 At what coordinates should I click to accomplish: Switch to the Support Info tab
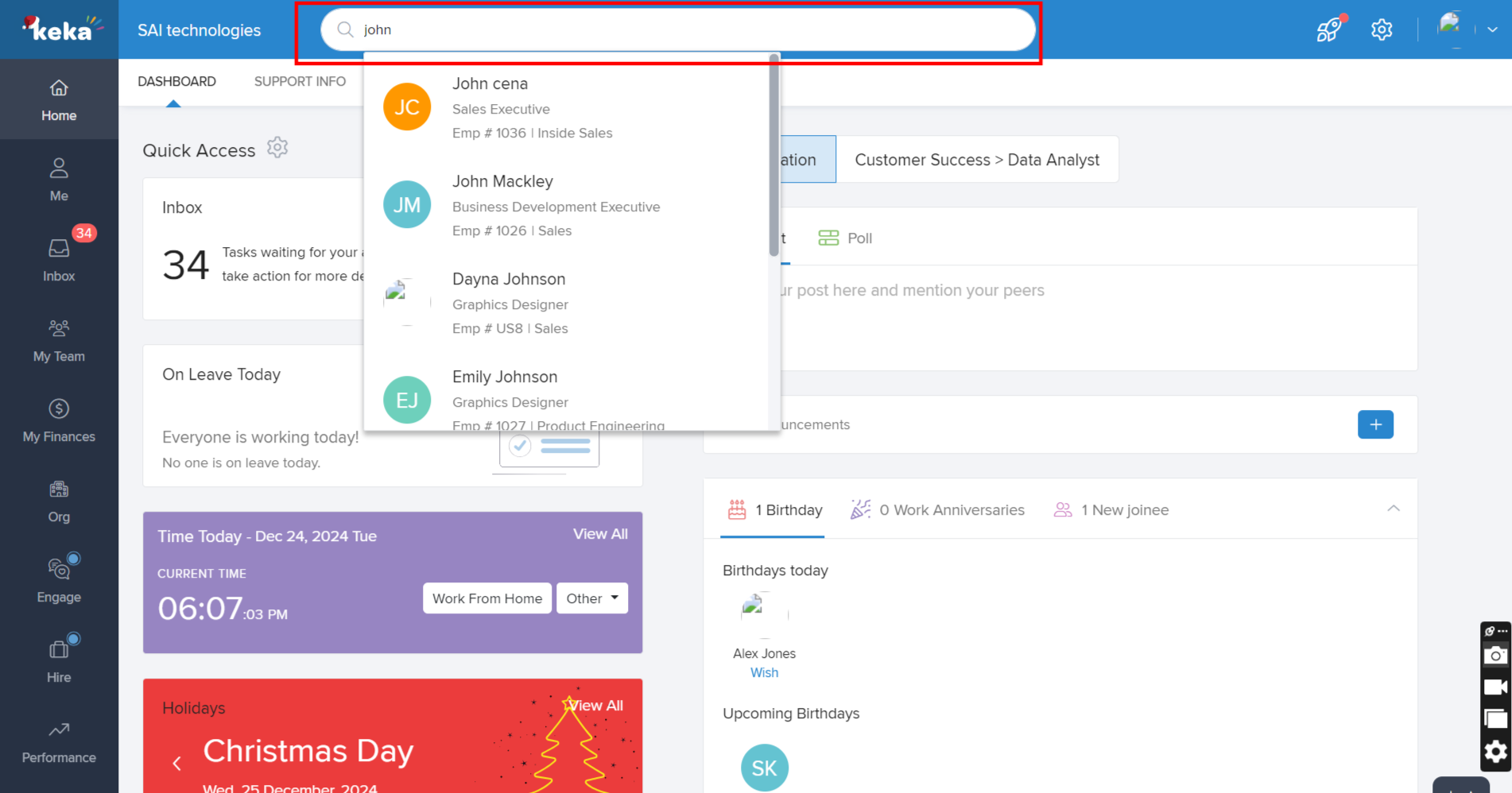pos(300,82)
